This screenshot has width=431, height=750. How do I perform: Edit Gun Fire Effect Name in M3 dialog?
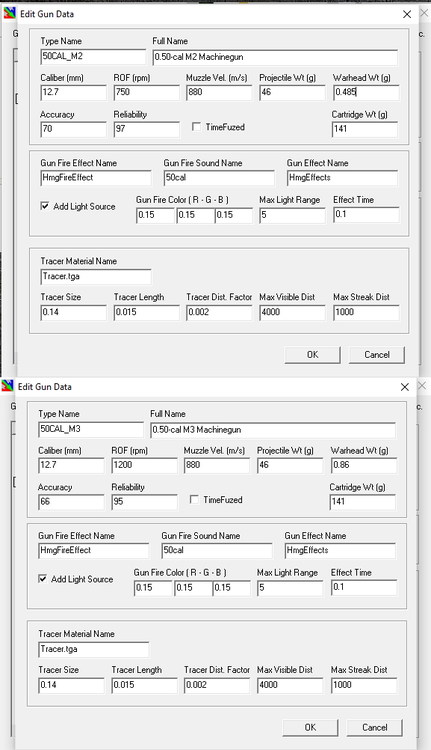[93, 551]
